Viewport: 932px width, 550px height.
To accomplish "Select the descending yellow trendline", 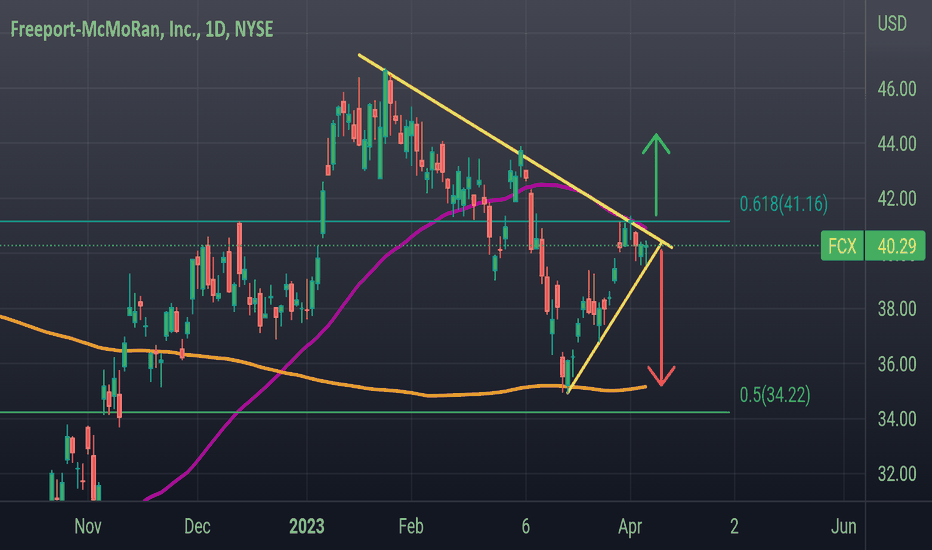I will pos(515,150).
